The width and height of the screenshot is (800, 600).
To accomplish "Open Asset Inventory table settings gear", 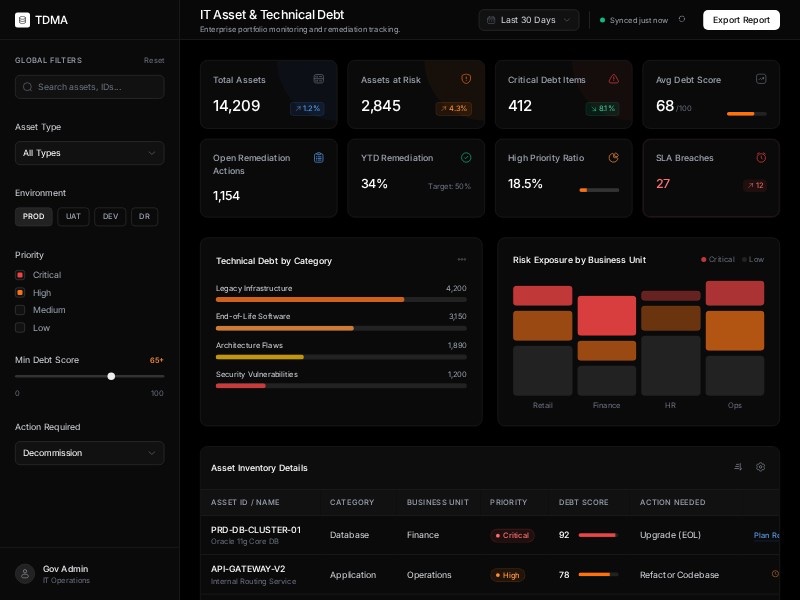I will click(760, 467).
